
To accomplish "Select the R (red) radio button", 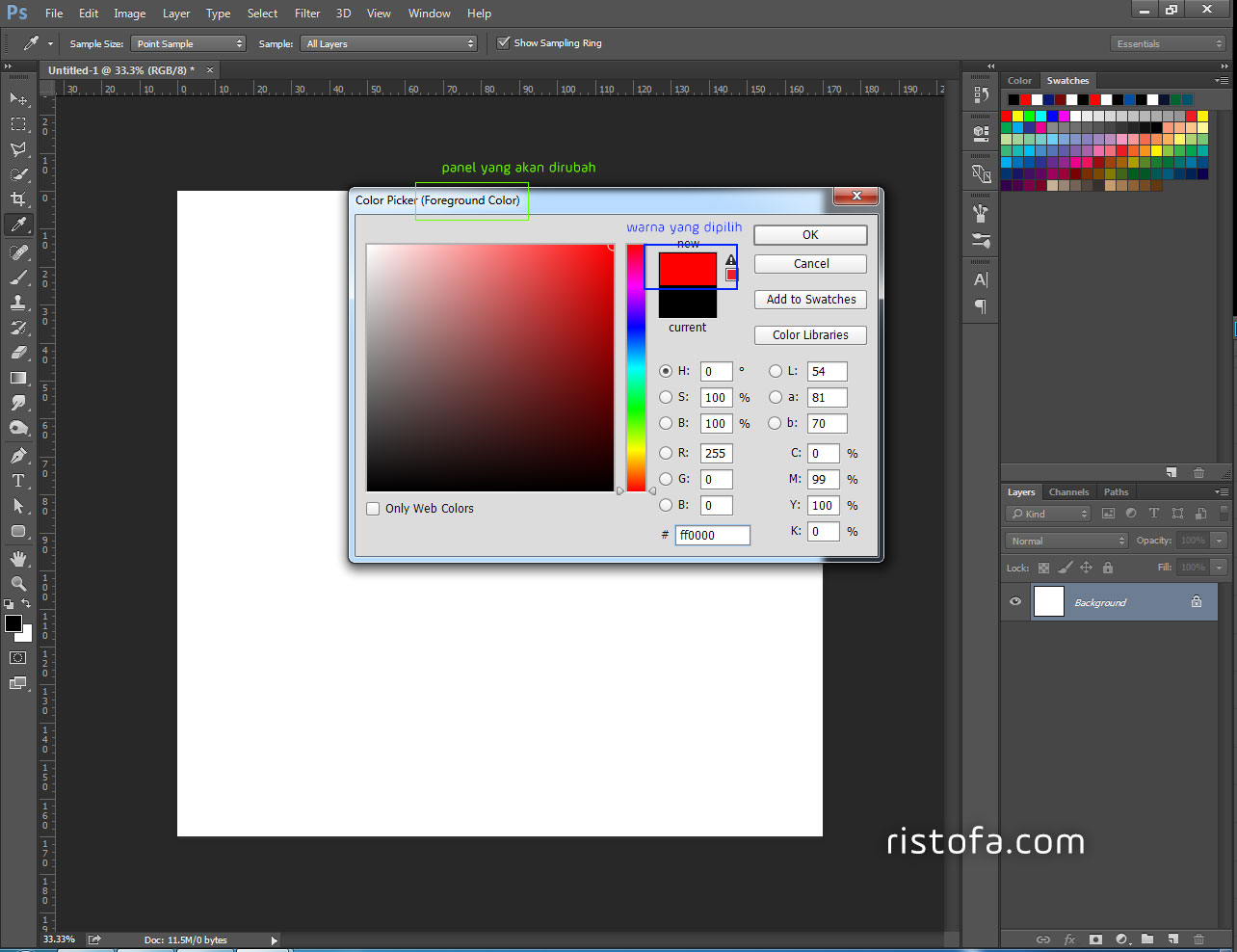I will pyautogui.click(x=666, y=453).
